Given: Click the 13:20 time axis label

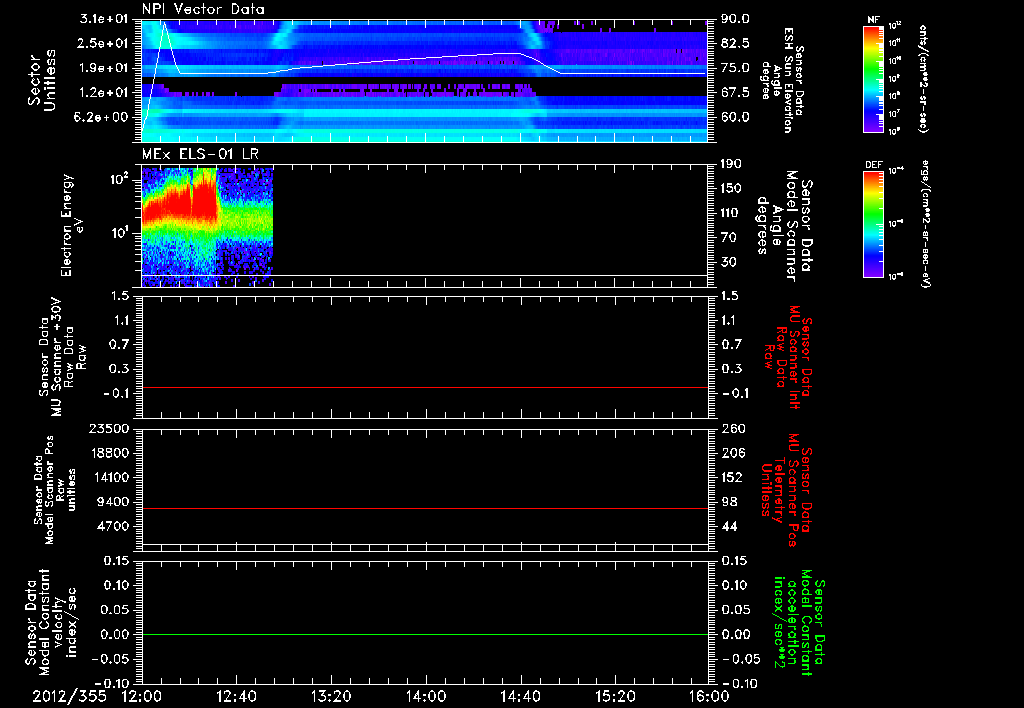Looking at the screenshot, I should [331, 696].
